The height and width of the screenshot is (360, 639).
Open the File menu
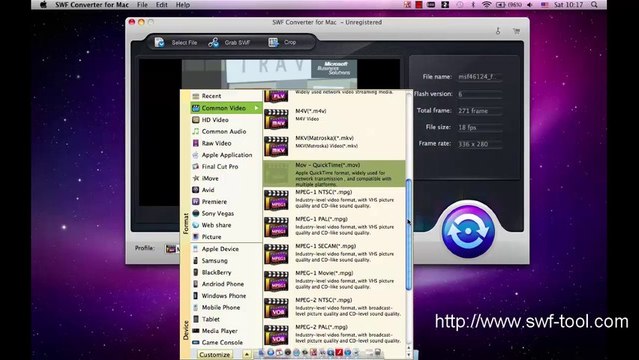click(142, 5)
